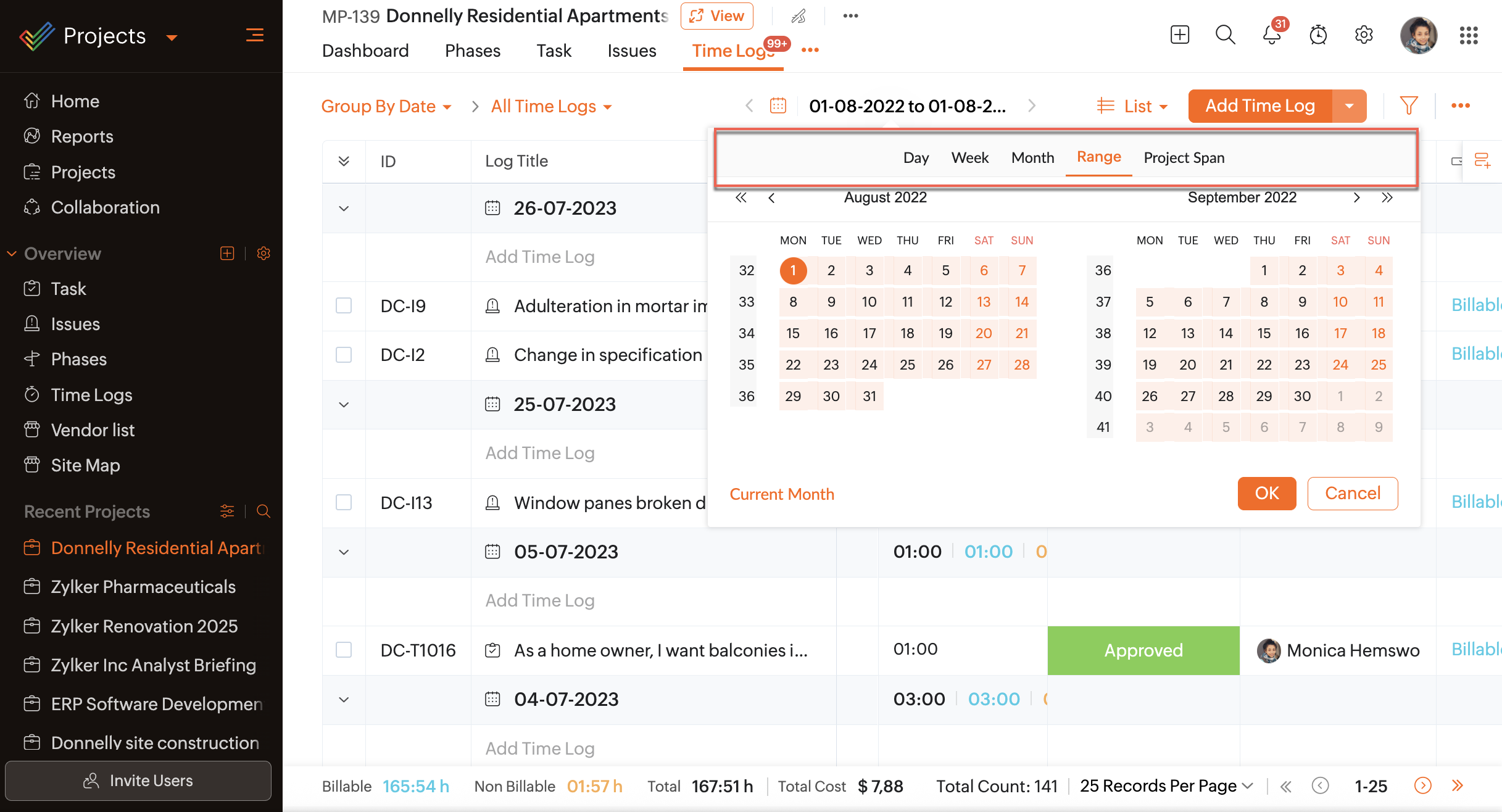Open the Group By Date dropdown
The height and width of the screenshot is (812, 1502).
pos(386,106)
